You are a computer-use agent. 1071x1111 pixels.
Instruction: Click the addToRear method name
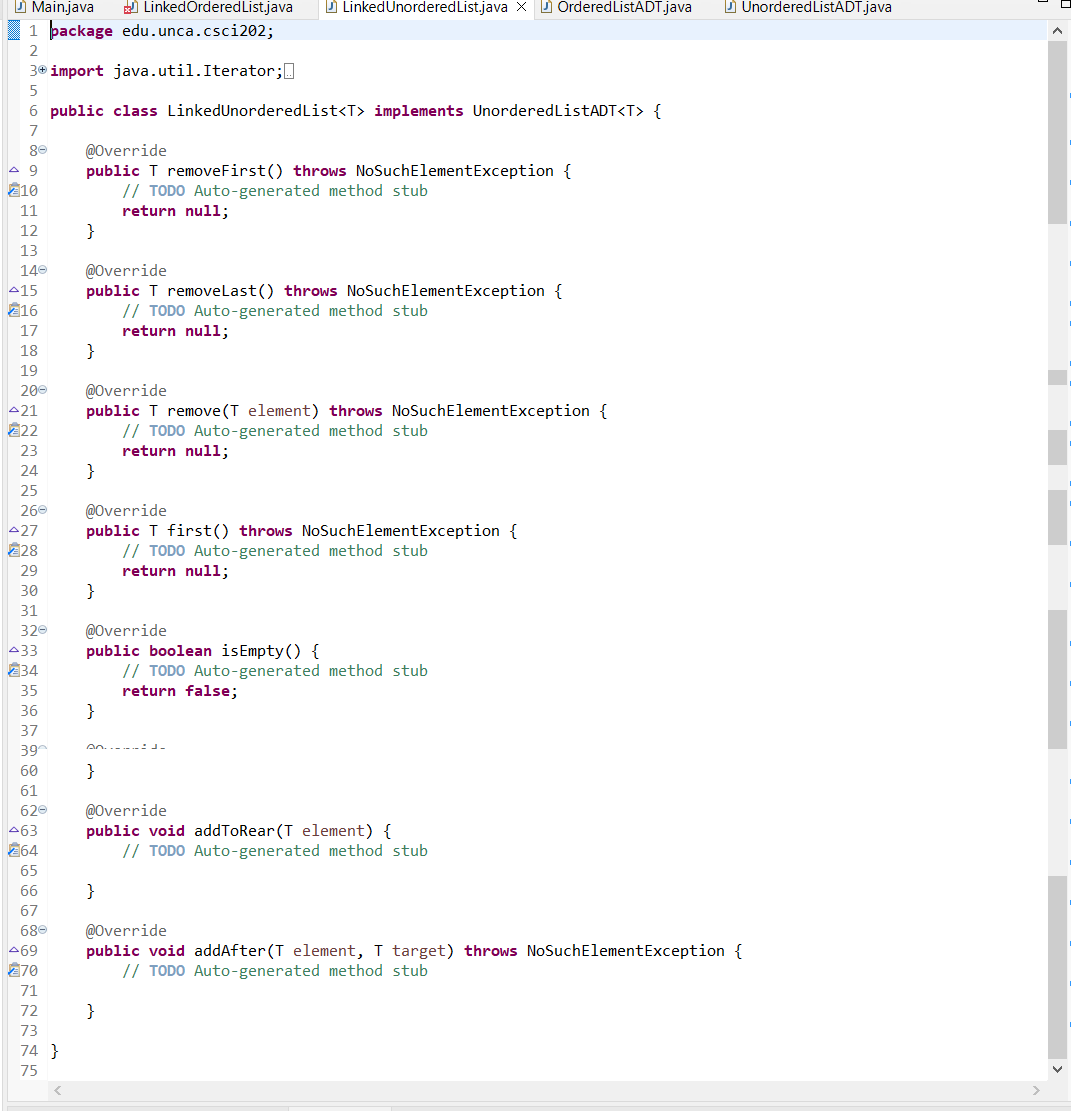tap(234, 830)
